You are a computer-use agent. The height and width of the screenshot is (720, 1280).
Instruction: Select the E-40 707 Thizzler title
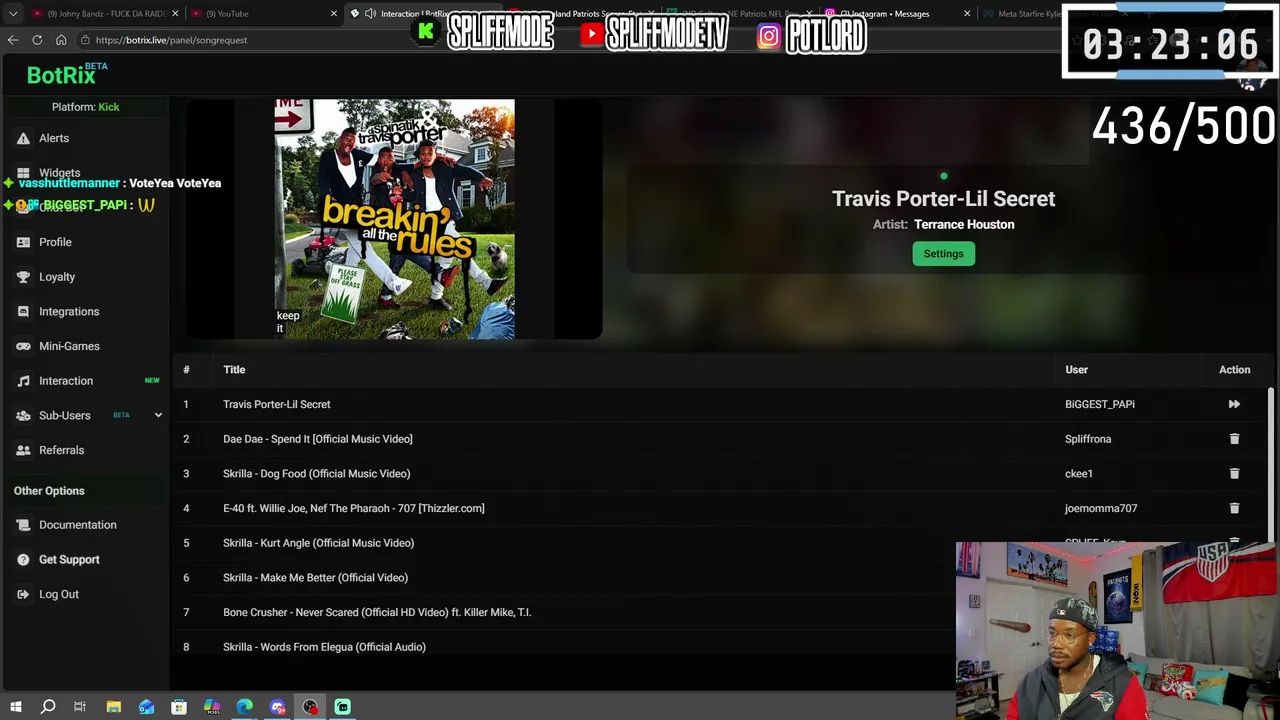click(354, 508)
